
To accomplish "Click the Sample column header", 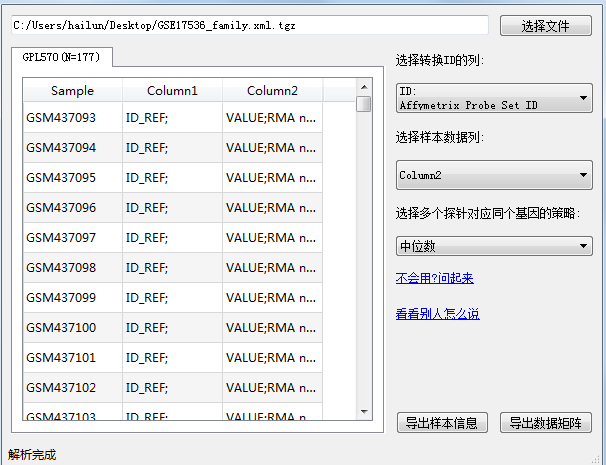I will pos(72,91).
